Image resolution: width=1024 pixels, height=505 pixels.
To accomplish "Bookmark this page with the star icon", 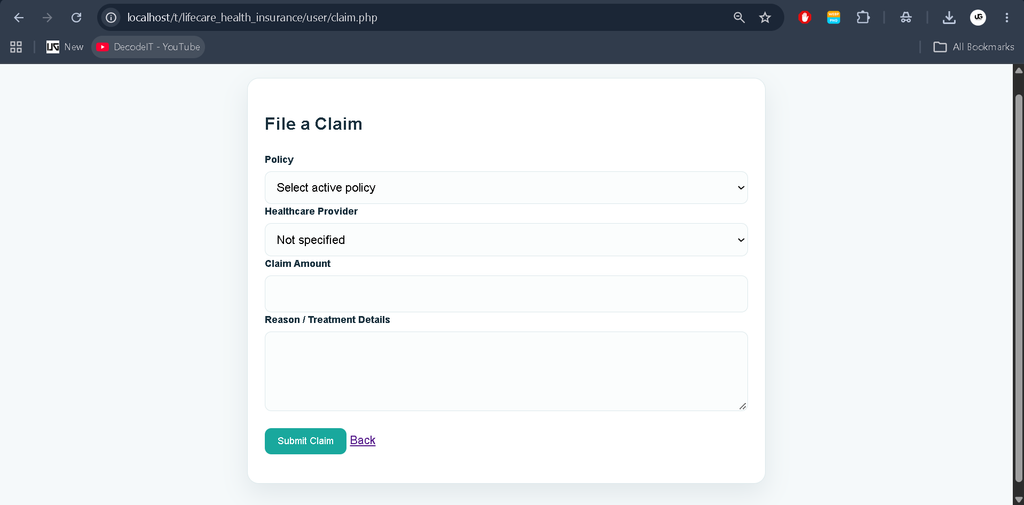I will 765,18.
